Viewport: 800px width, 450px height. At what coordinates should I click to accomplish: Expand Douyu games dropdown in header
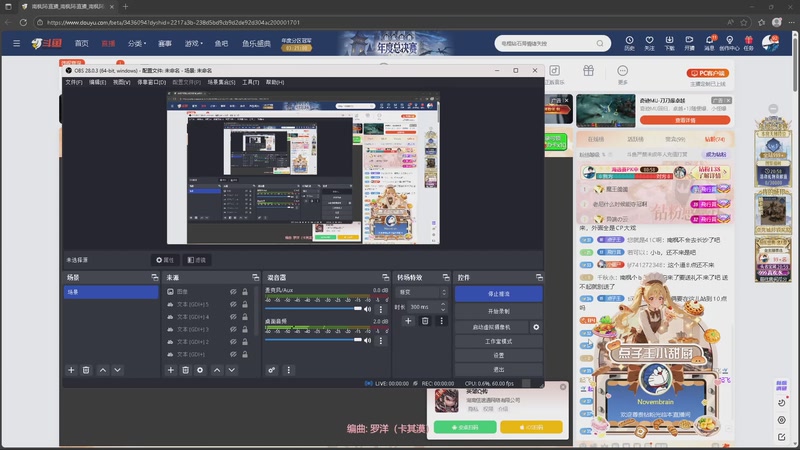(x=193, y=43)
